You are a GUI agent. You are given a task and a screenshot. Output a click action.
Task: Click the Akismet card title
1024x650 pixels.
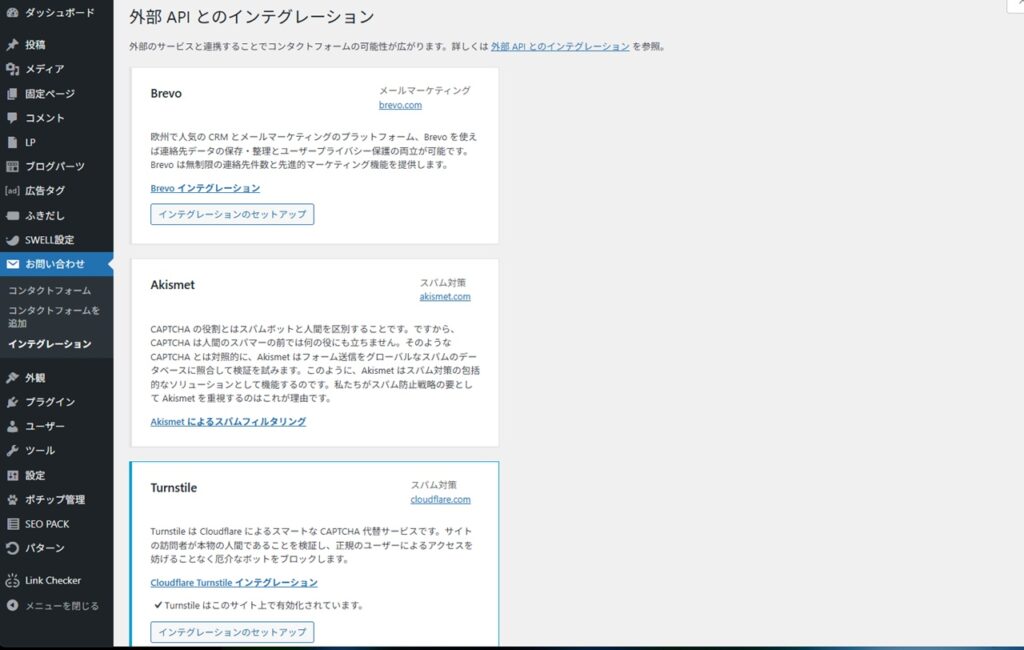click(172, 285)
